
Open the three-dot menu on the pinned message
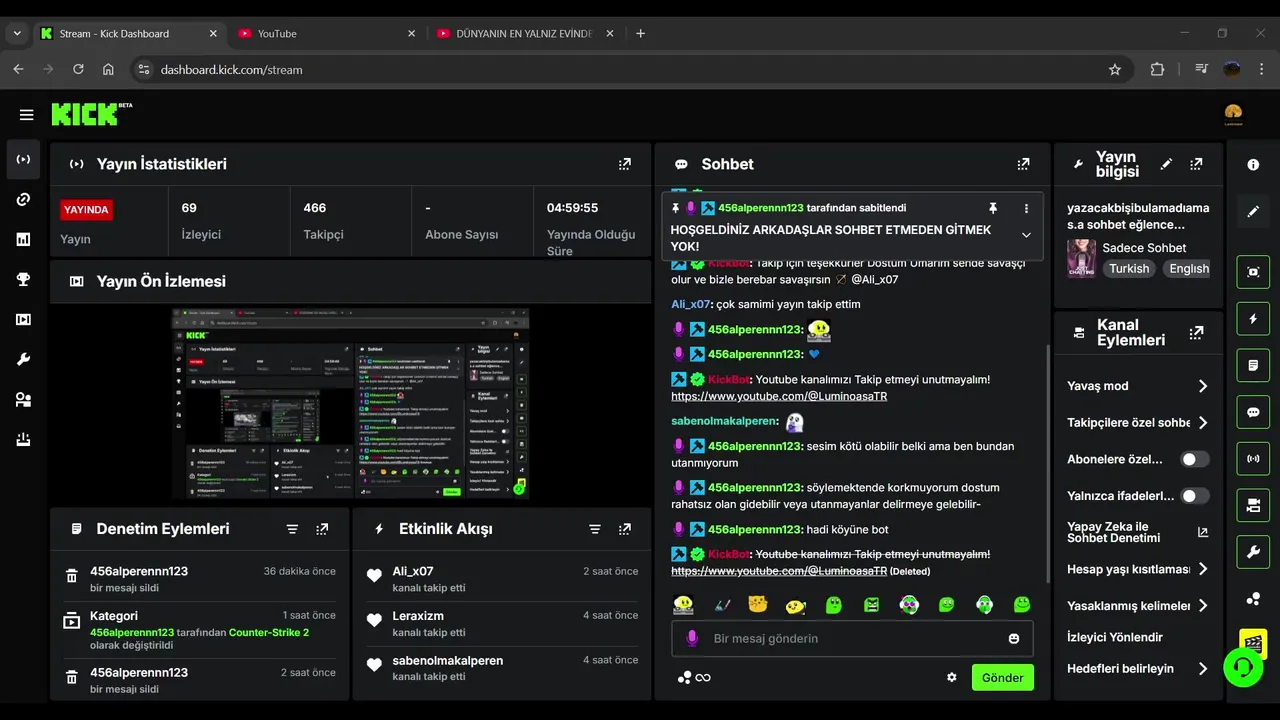(1026, 208)
